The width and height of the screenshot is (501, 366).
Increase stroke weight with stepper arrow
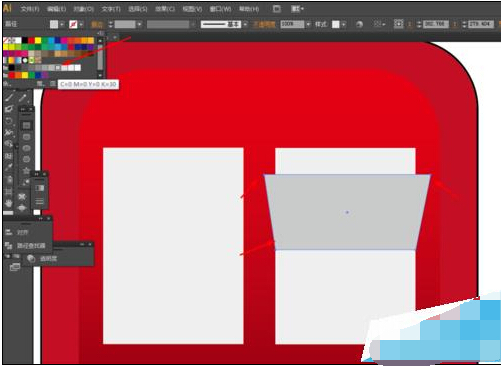(x=111, y=22)
